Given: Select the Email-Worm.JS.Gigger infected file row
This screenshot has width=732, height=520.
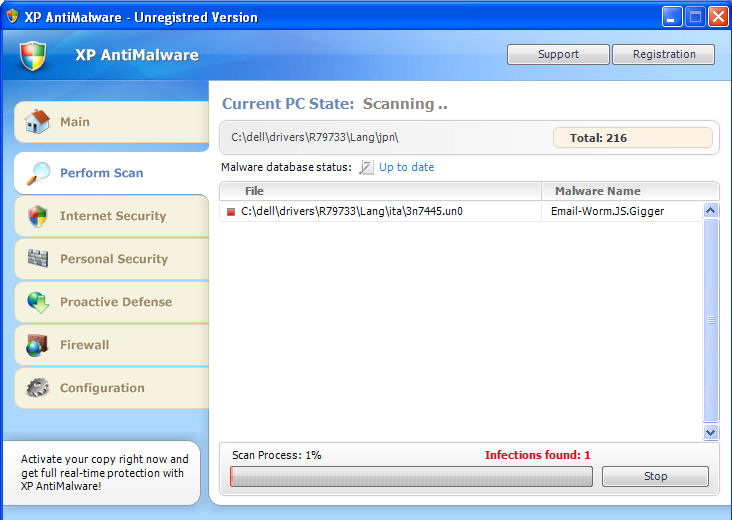Looking at the screenshot, I should pos(460,212).
